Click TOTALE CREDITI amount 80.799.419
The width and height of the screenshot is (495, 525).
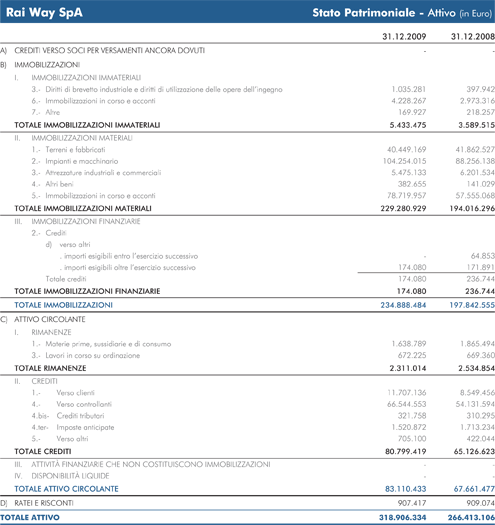(405, 452)
